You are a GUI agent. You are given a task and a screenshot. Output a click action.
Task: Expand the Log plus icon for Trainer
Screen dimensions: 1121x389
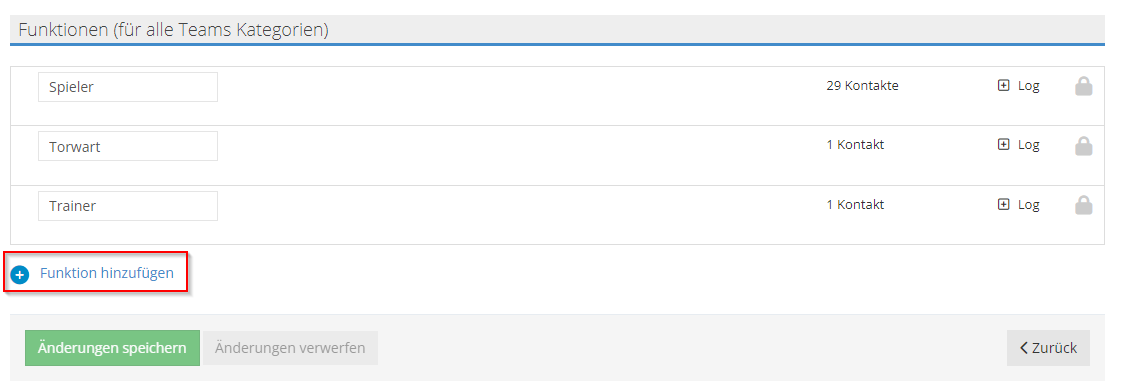tap(1004, 205)
